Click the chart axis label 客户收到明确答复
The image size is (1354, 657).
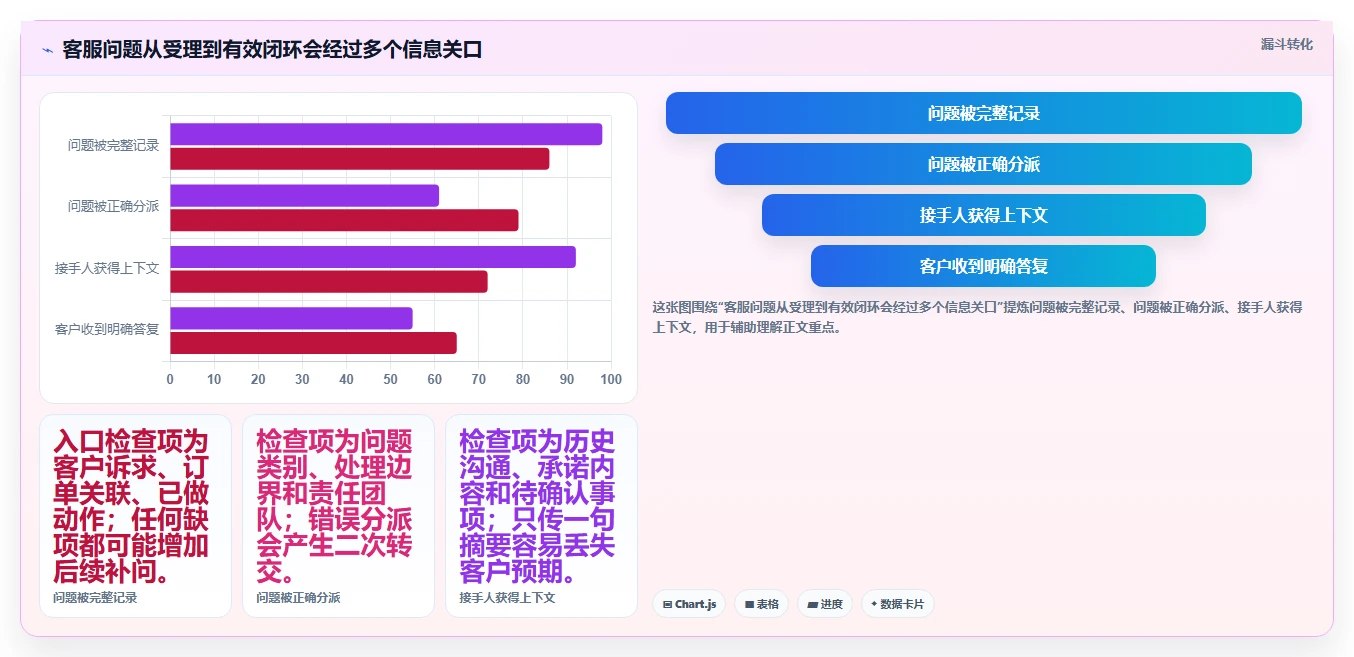pyautogui.click(x=107, y=330)
